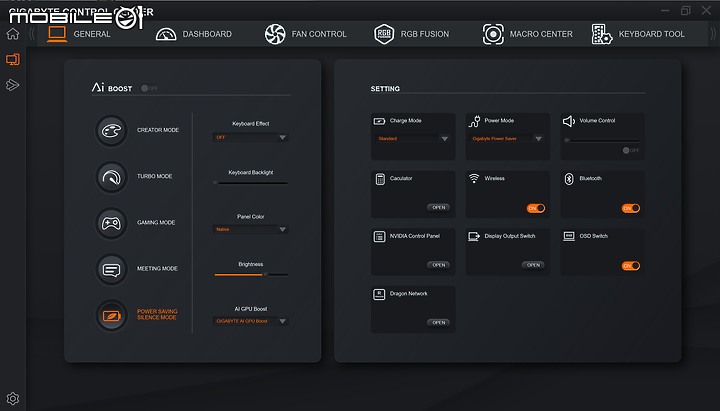Open the home page in left sidebar

[x=13, y=34]
